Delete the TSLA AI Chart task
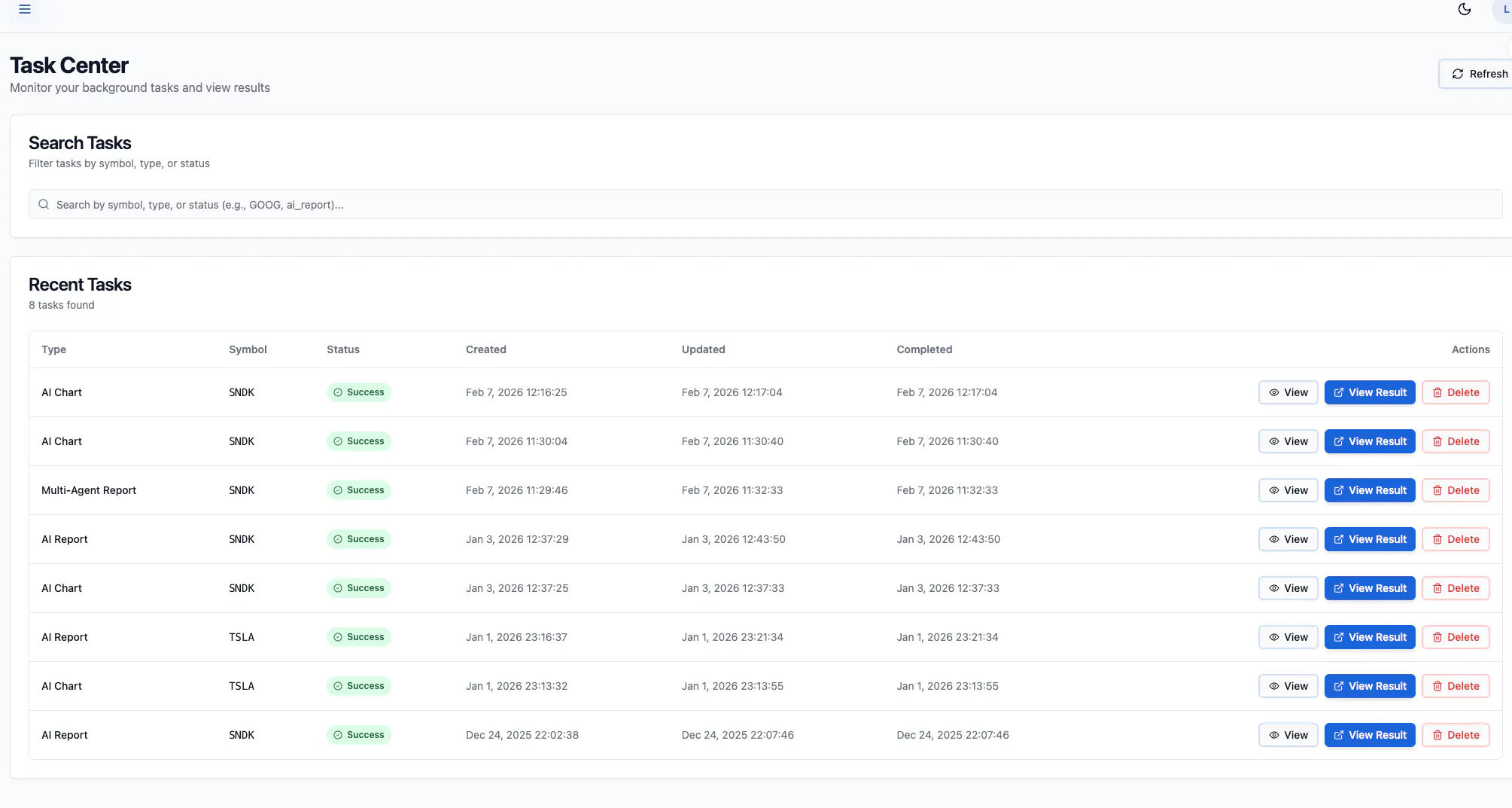This screenshot has width=1512, height=808. point(1456,686)
